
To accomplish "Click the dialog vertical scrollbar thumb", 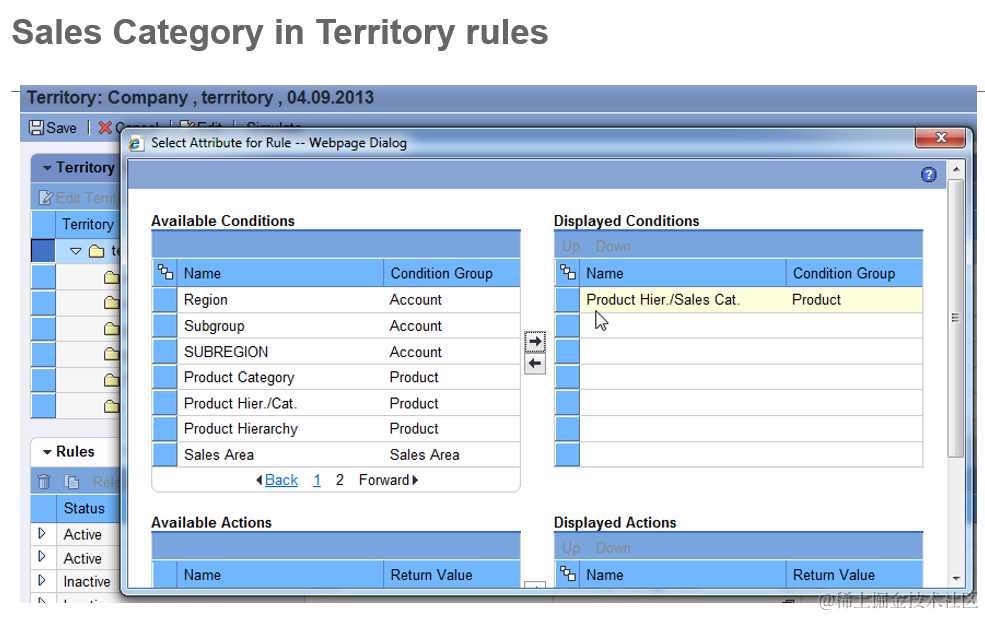I will tap(955, 318).
